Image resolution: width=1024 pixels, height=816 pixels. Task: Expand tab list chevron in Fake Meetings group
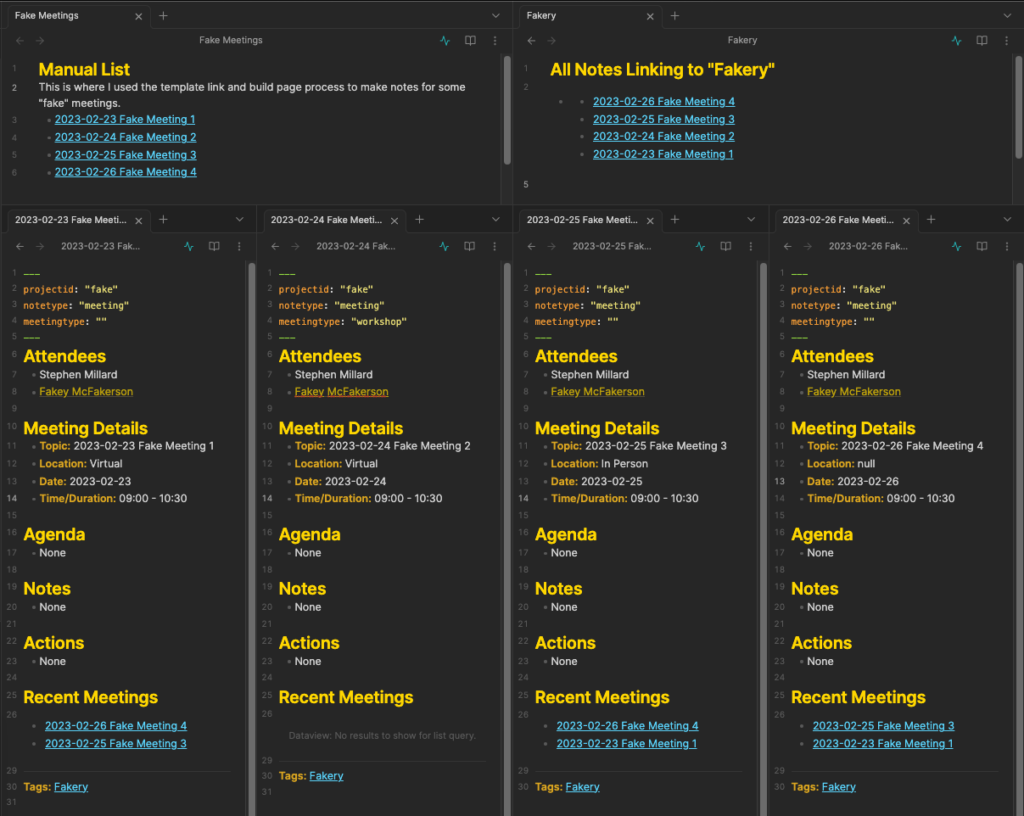coord(496,16)
